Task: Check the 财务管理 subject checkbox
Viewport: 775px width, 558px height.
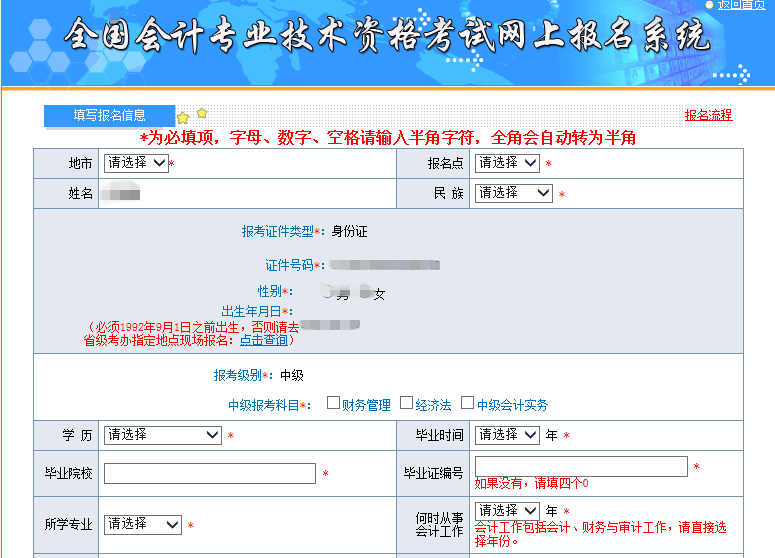Action: 333,403
